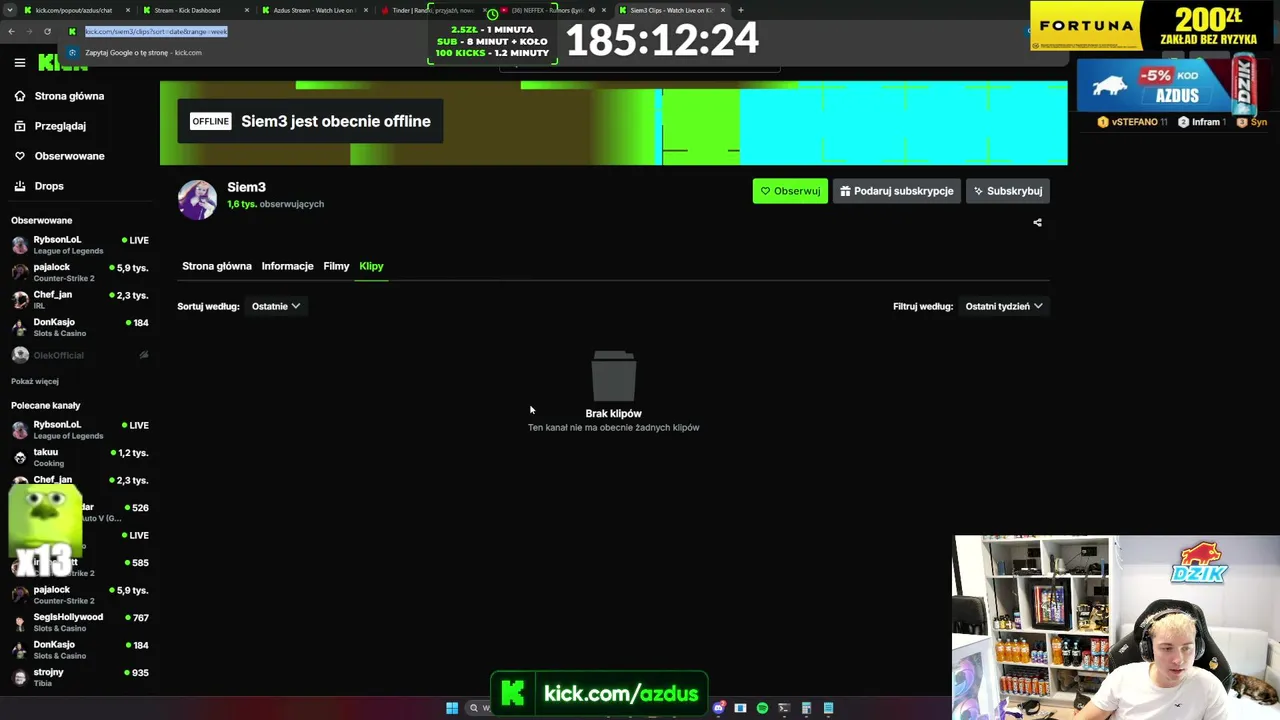Screen dimensions: 1280x720
Task: Open the notepad app from the taskbar
Action: click(x=828, y=708)
